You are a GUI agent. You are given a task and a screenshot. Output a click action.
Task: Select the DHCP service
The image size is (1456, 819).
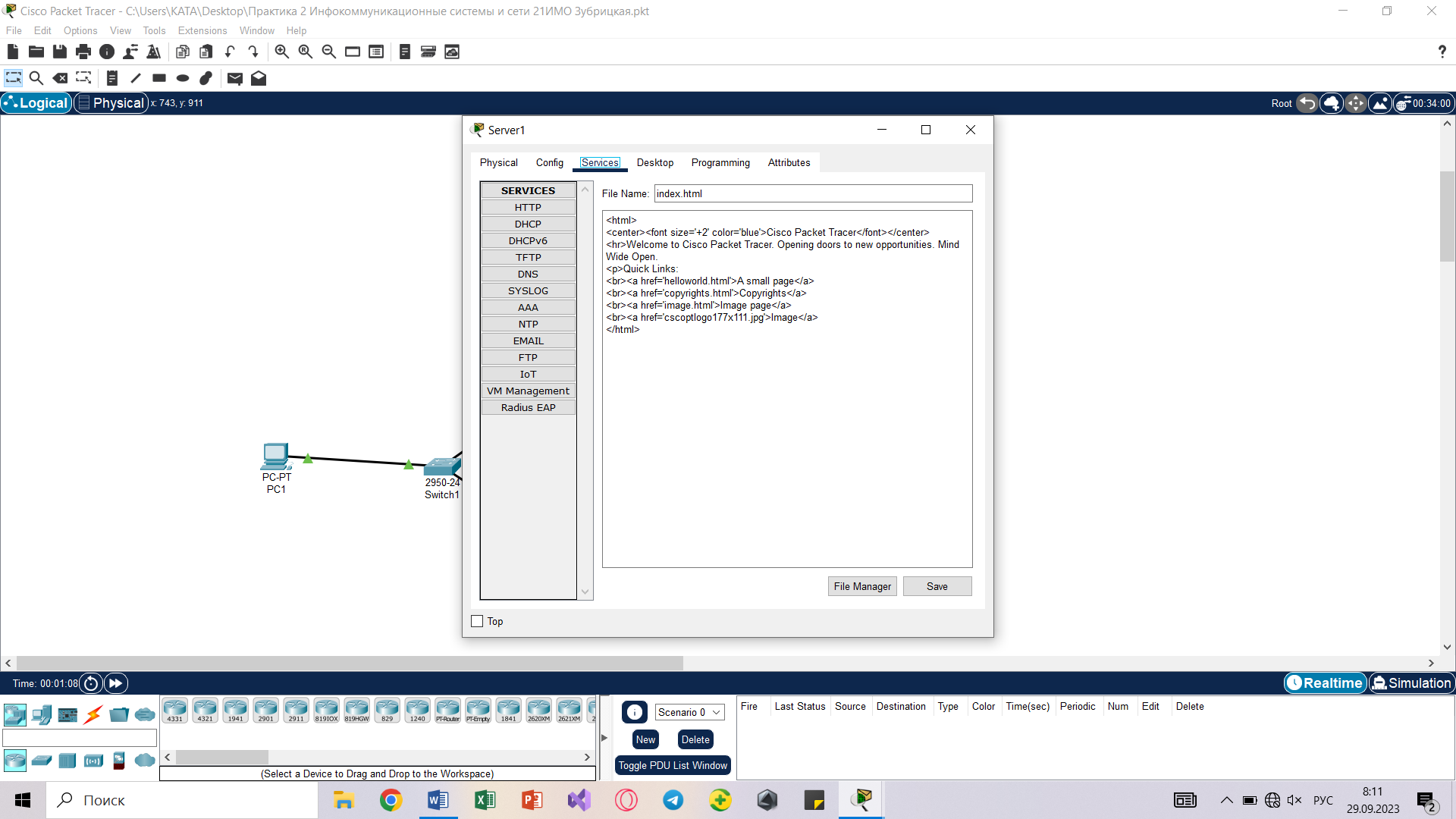click(528, 224)
